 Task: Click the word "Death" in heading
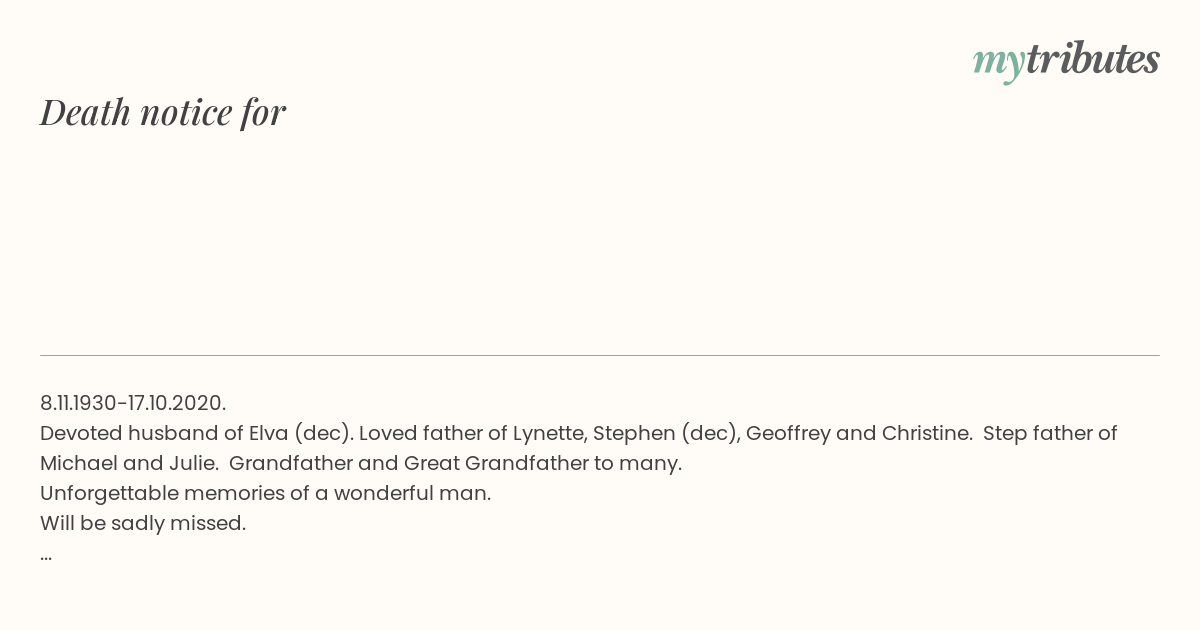click(86, 112)
